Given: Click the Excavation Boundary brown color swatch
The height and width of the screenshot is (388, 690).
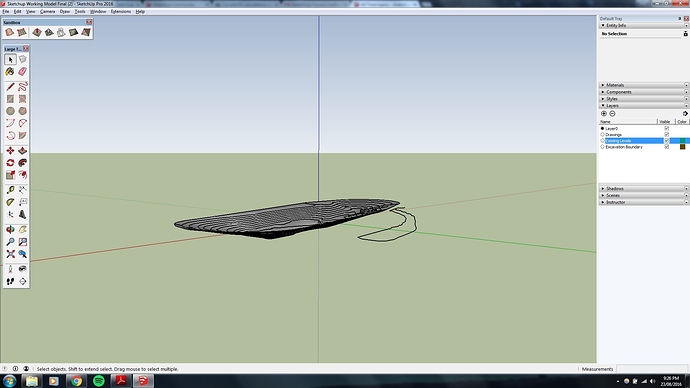Looking at the screenshot, I should [x=683, y=147].
